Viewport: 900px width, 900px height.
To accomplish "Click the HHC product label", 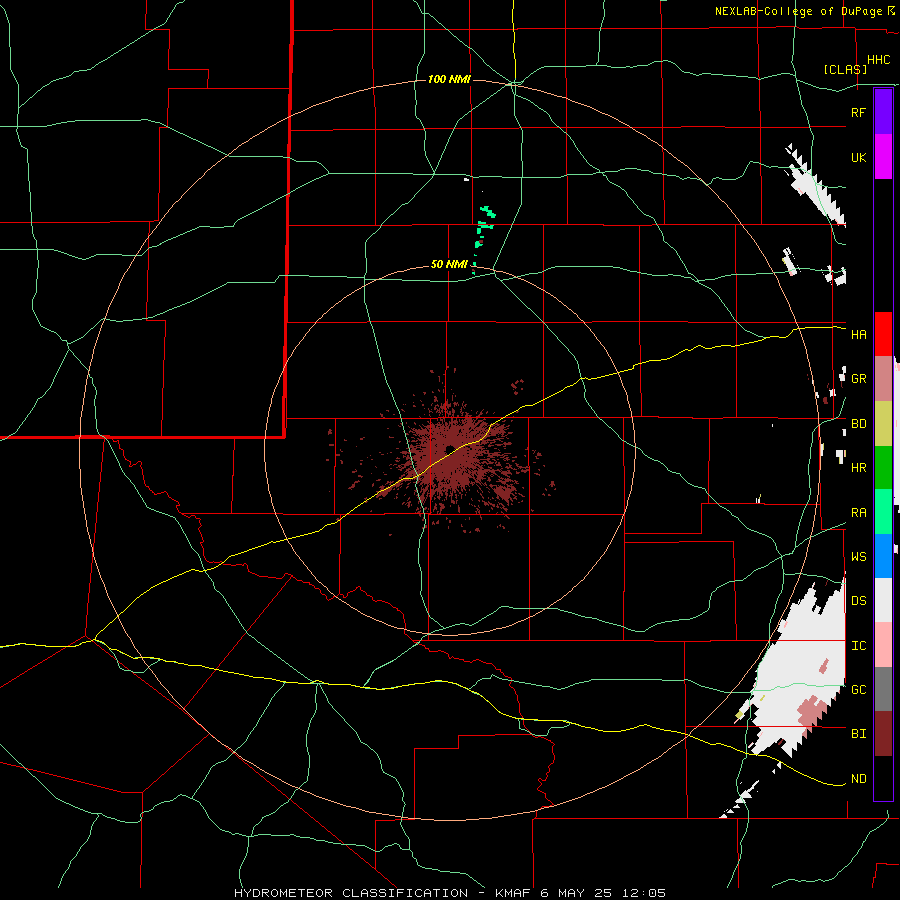I will tap(878, 60).
